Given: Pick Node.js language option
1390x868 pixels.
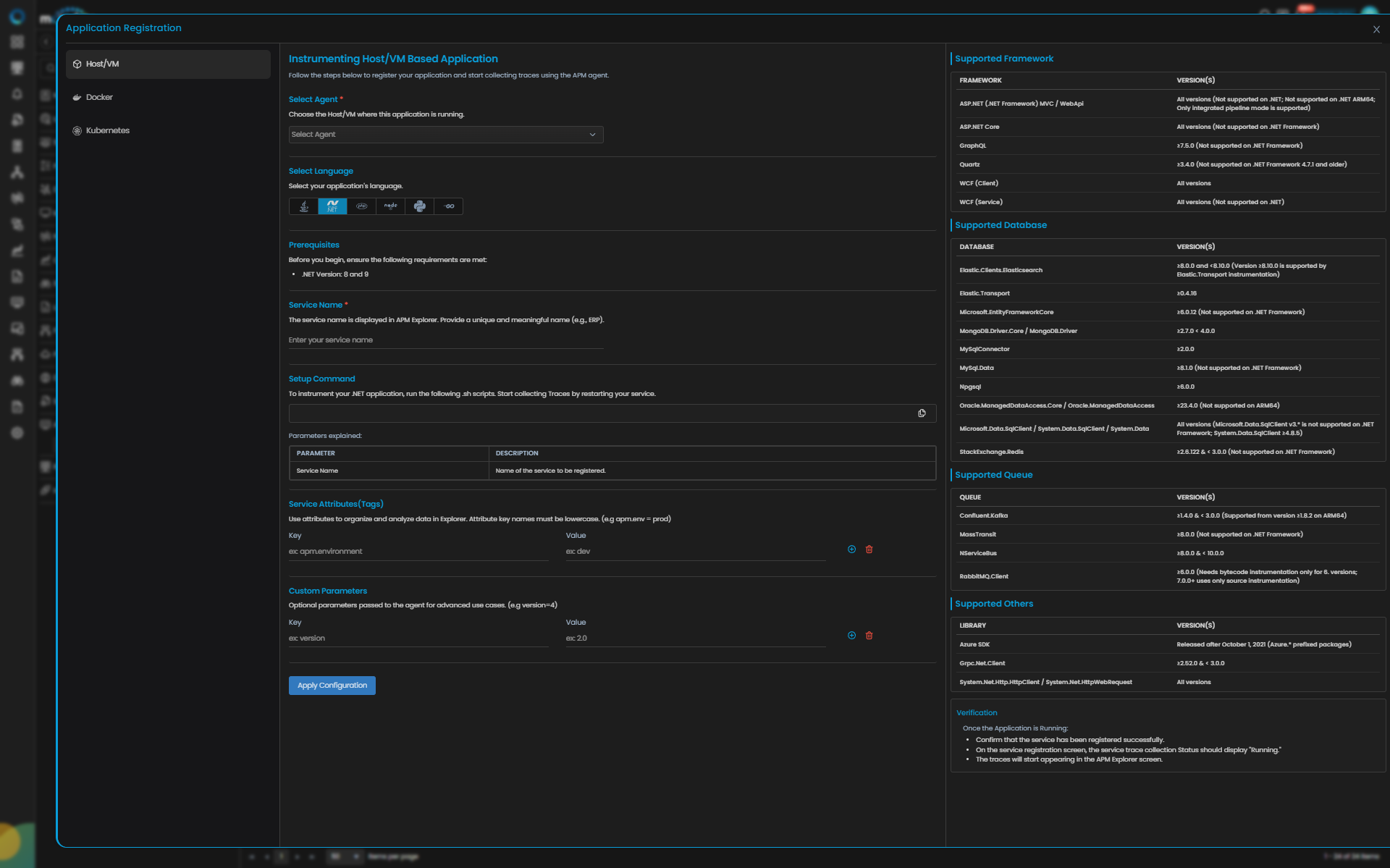Looking at the screenshot, I should click(x=390, y=206).
